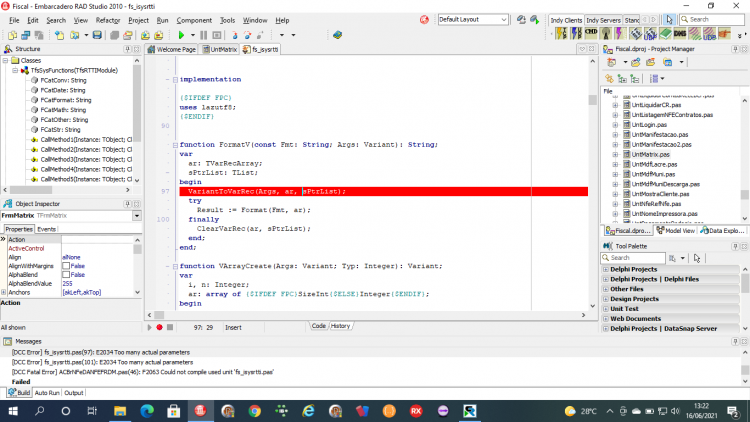Switch to the Indy Servers palette tab
750x422 pixels.
[603, 20]
